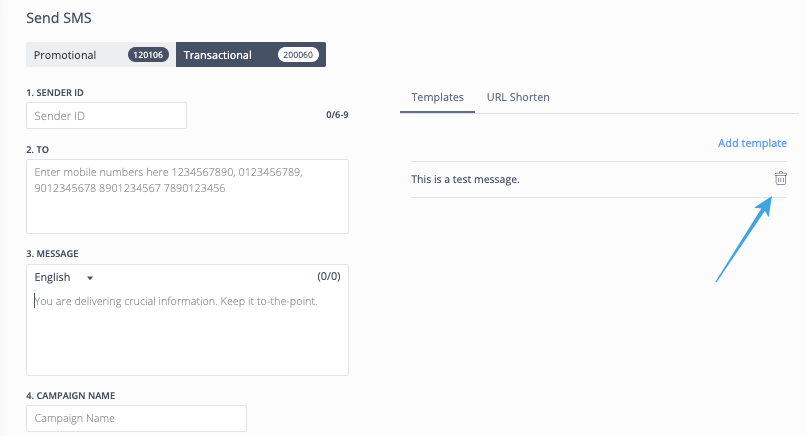This screenshot has height=436, width=807.
Task: Select the Transactional SMS tab
Action: (x=251, y=55)
